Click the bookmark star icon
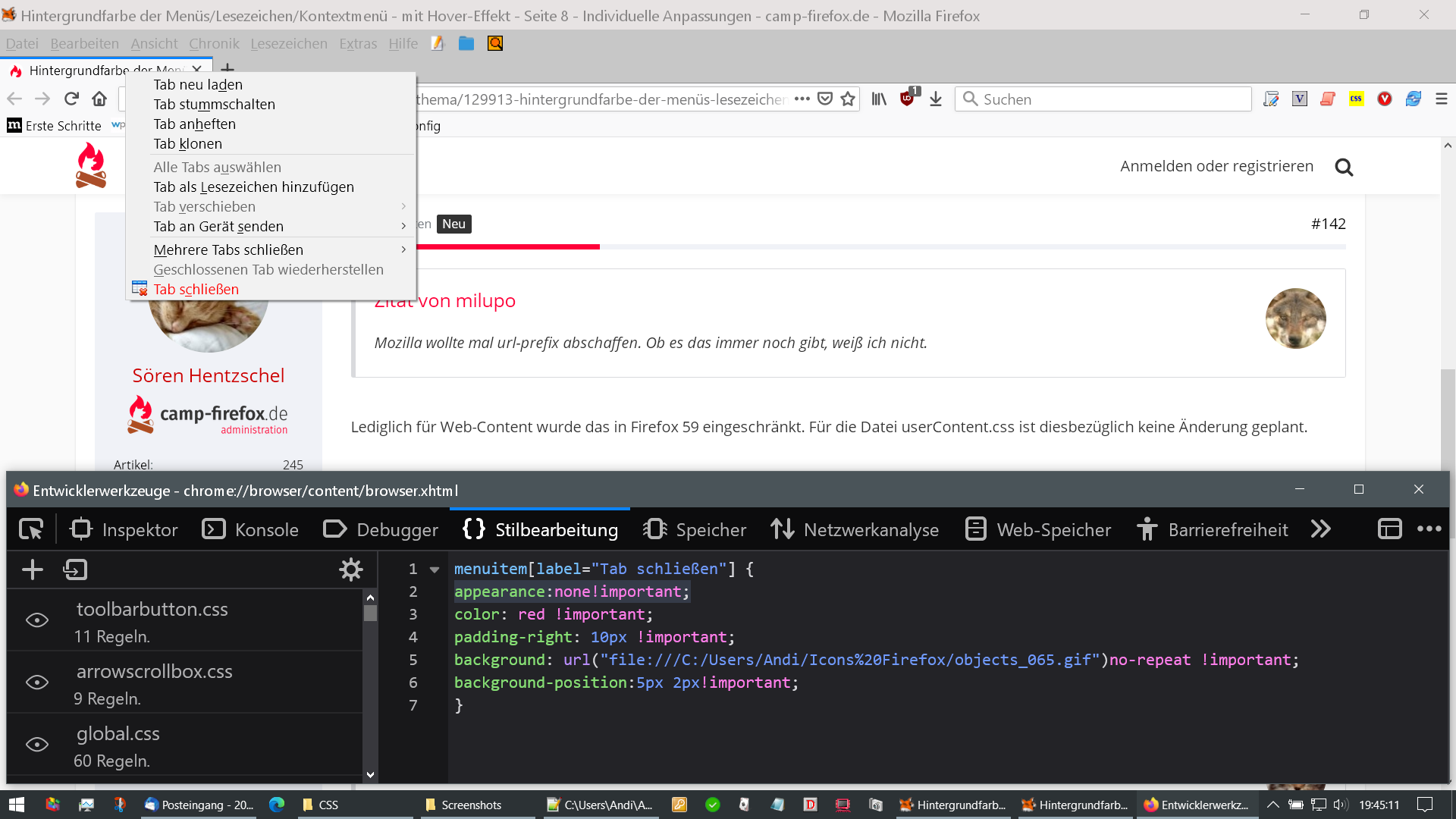The width and height of the screenshot is (1456, 819). tap(848, 99)
